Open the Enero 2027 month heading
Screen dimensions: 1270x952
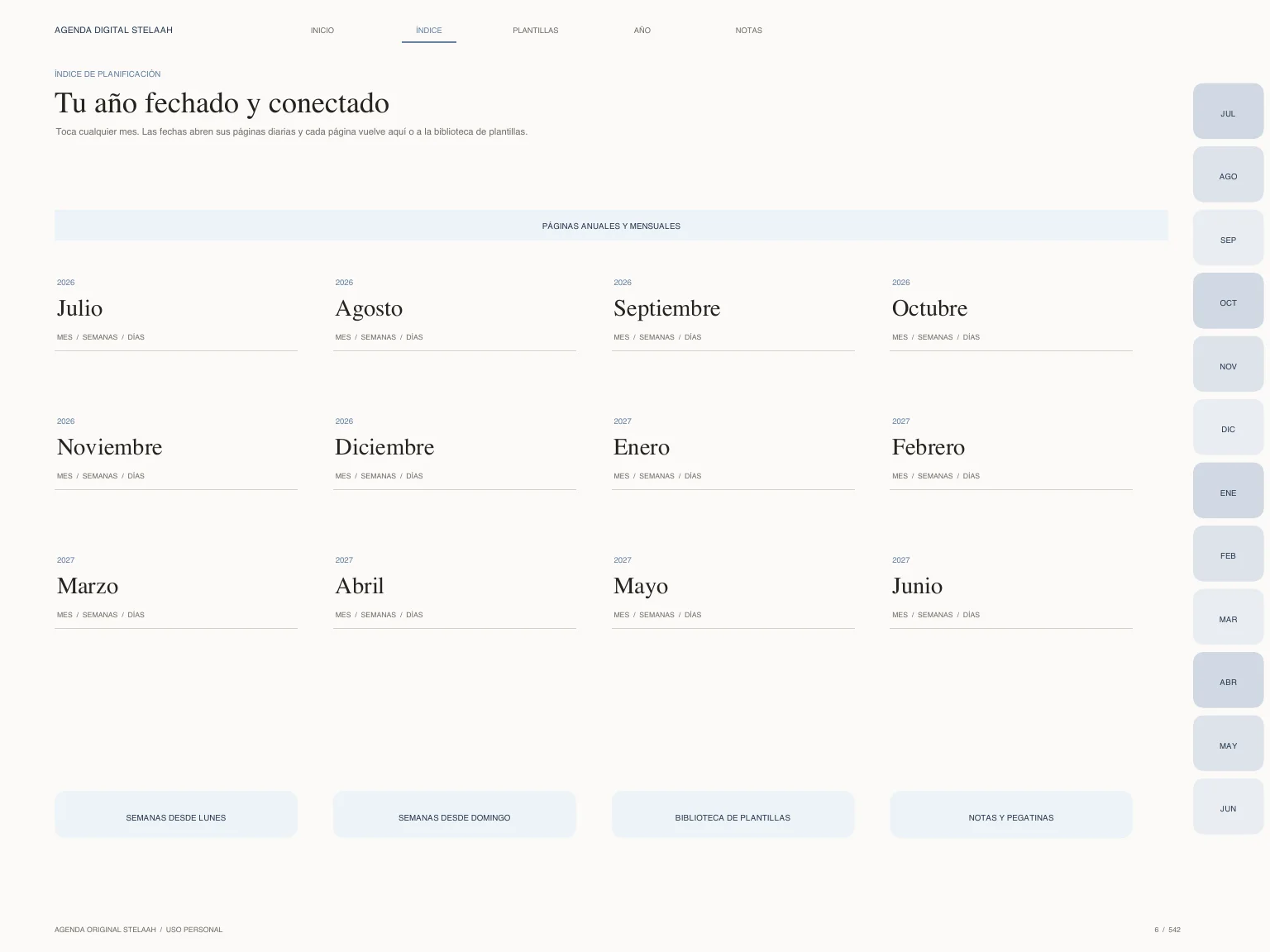642,447
